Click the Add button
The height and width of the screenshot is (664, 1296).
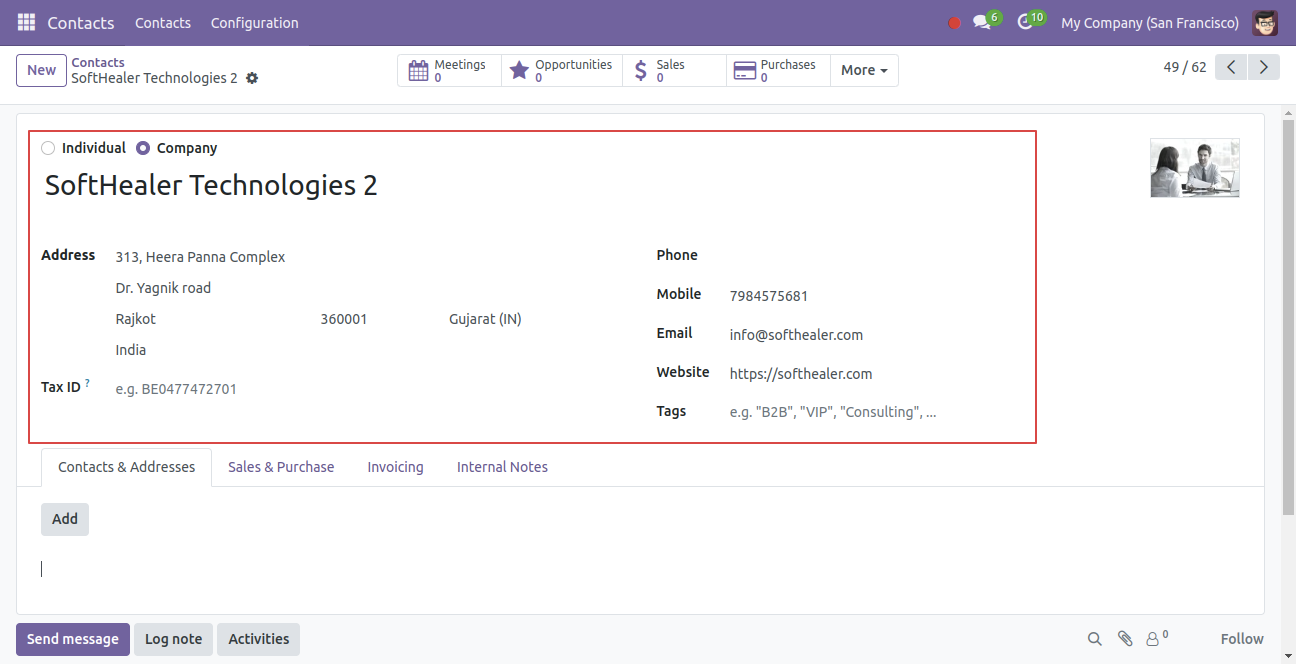click(x=65, y=519)
